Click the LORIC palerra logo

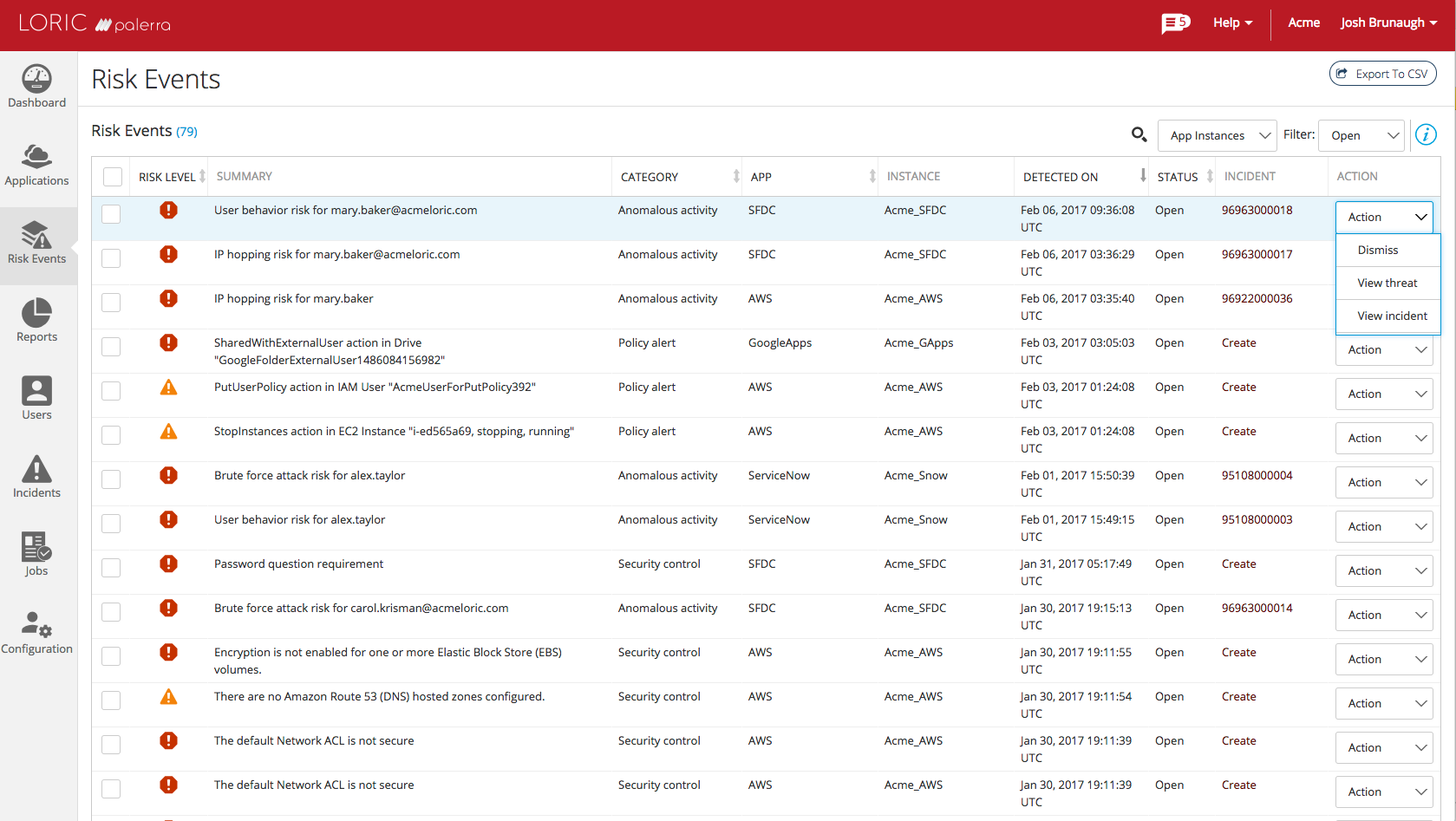coord(95,23)
